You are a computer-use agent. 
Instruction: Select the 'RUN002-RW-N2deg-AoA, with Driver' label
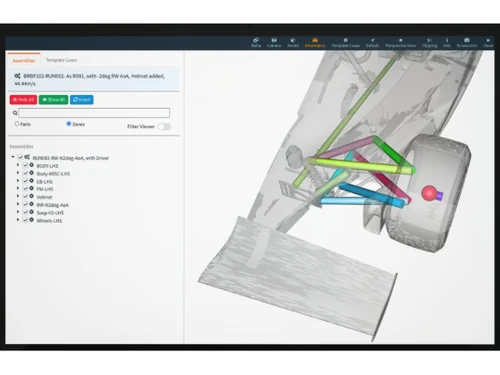(71, 158)
